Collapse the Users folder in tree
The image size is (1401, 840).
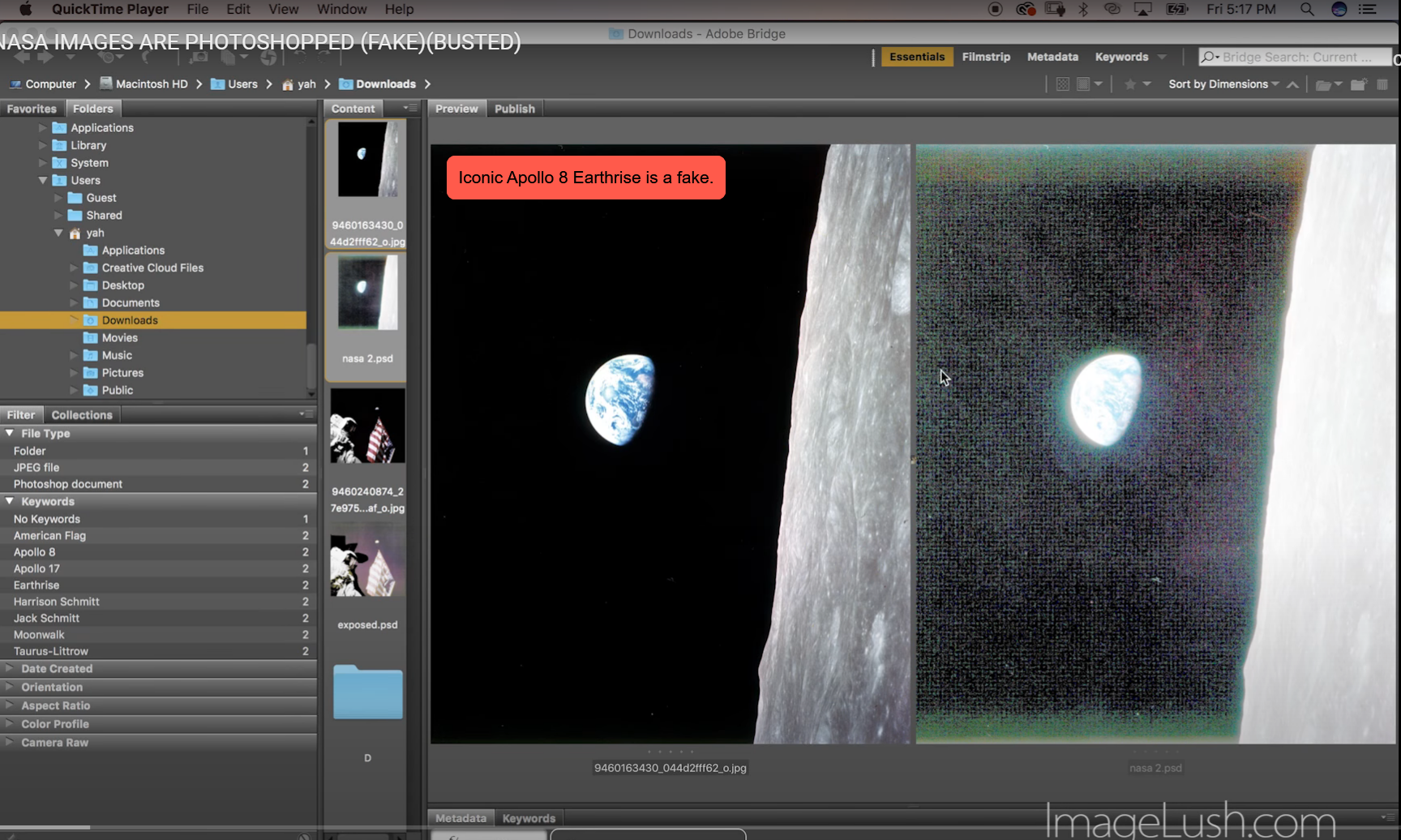point(43,180)
